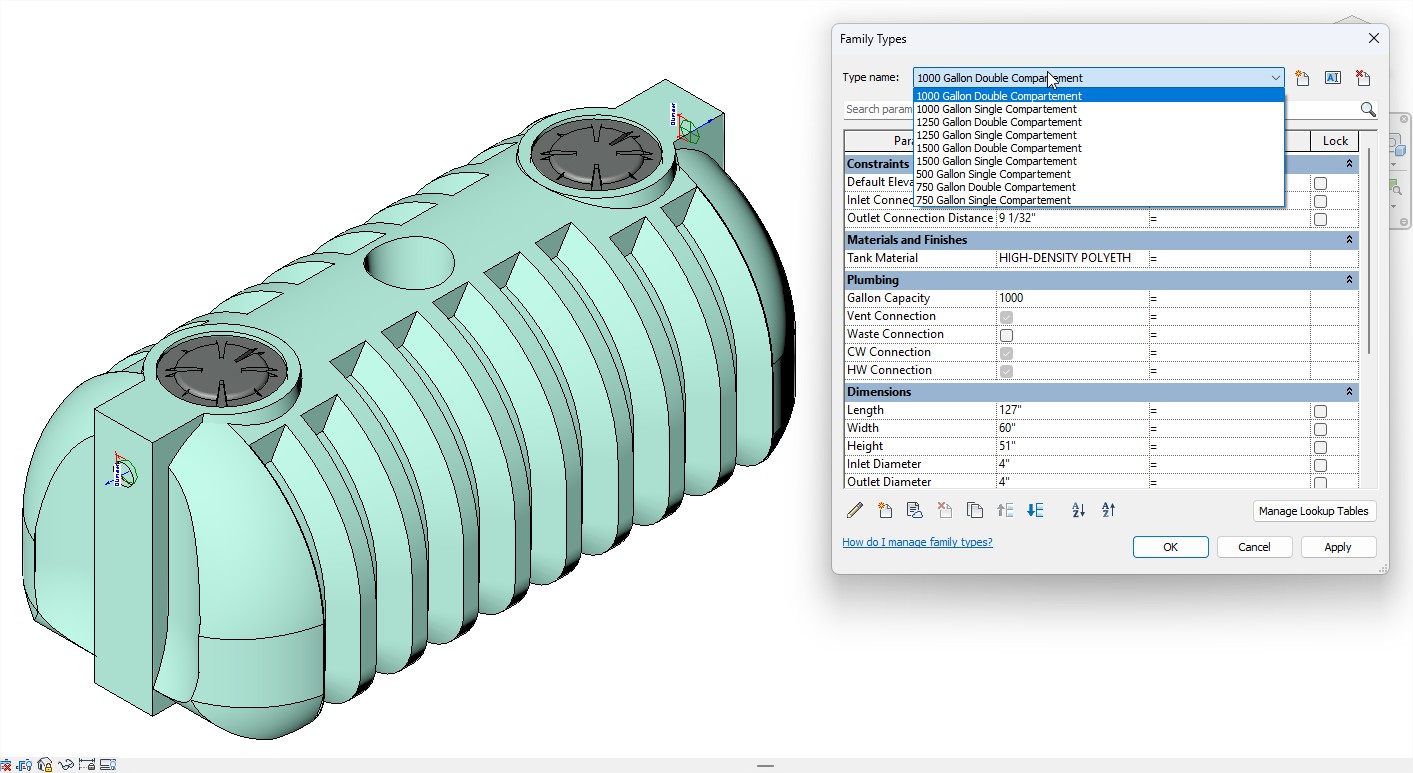The height and width of the screenshot is (773, 1413).
Task: Choose 750 Gallon Double Compartement type
Action: coord(1098,187)
